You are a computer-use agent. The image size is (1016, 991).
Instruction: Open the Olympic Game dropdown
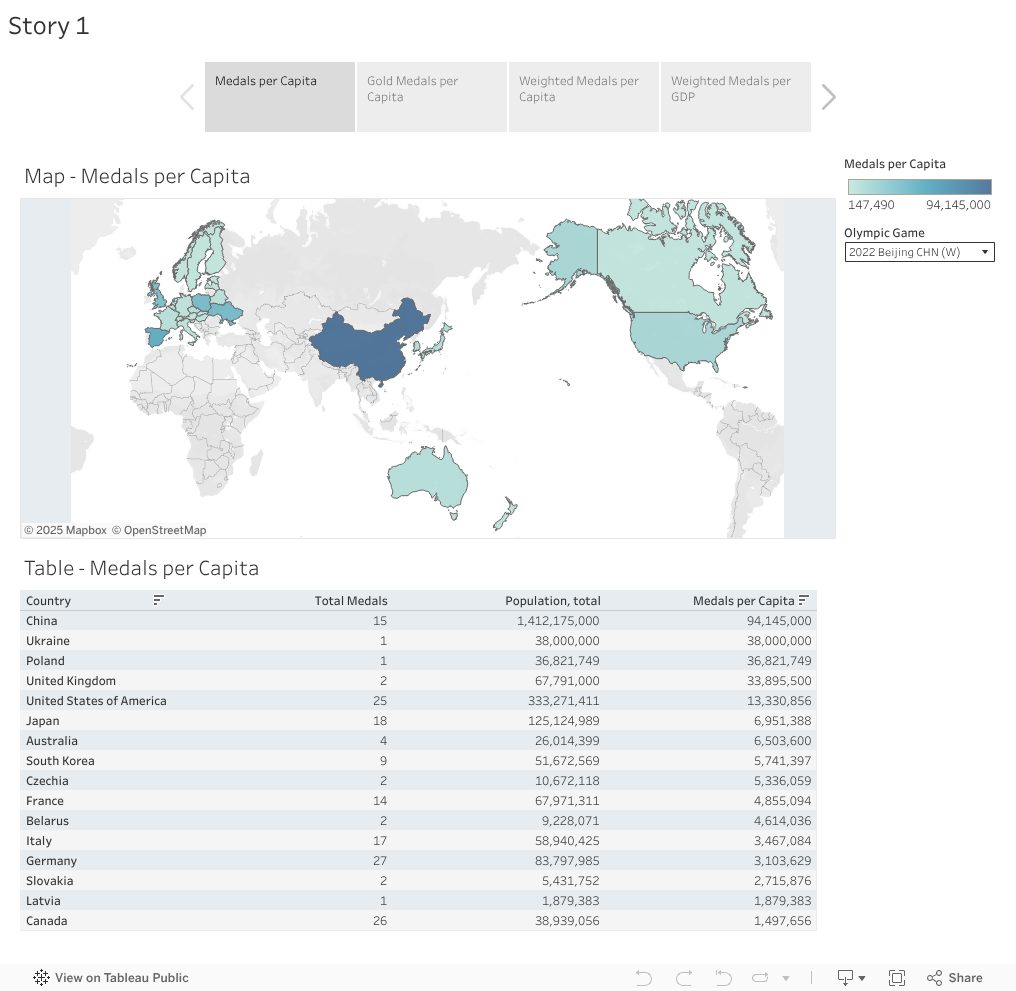(919, 252)
